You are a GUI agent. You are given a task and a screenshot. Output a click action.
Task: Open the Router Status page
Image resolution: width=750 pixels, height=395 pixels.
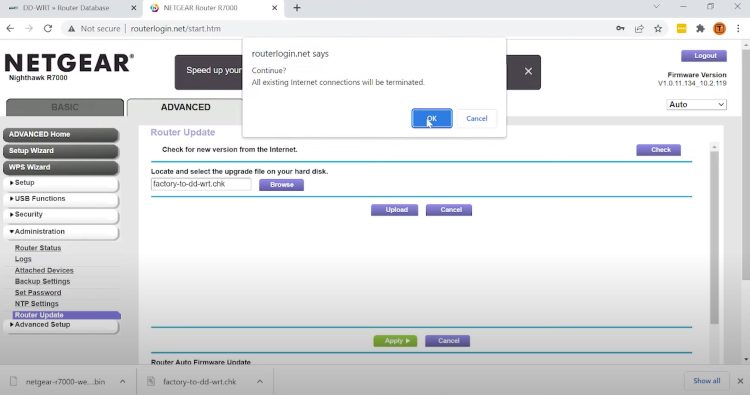coord(38,248)
